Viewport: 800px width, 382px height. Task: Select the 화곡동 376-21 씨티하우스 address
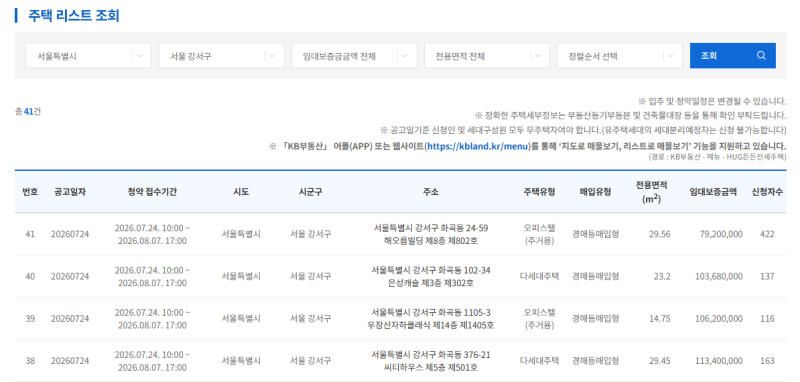pyautogui.click(x=431, y=361)
